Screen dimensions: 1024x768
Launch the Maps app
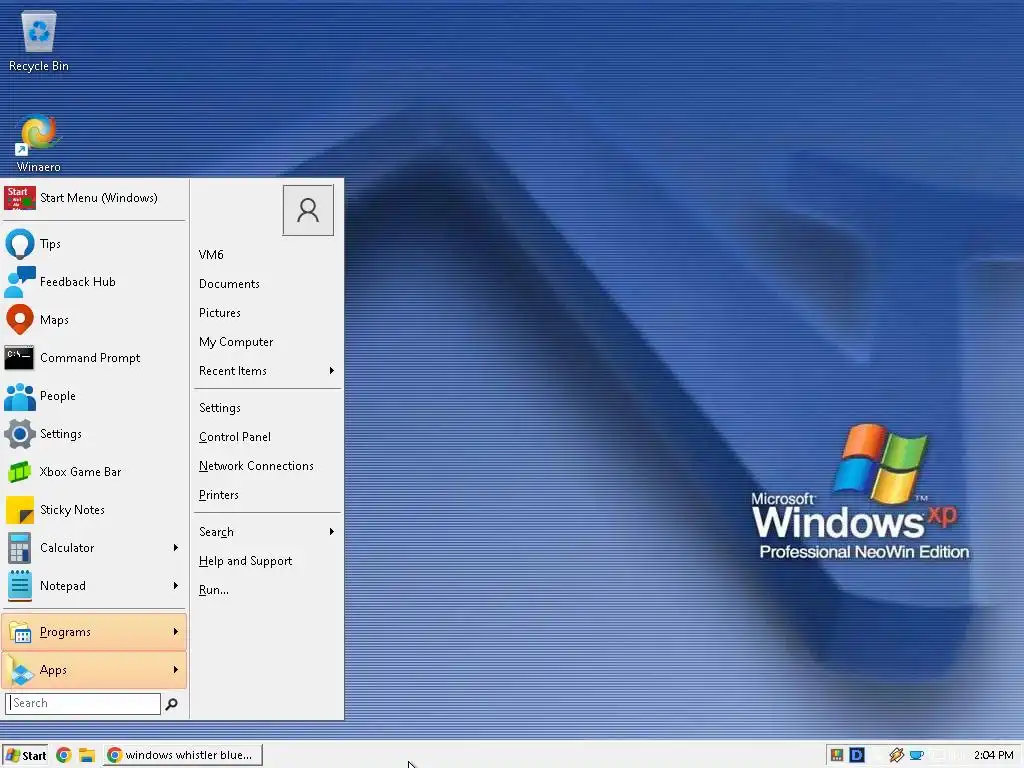click(x=95, y=319)
